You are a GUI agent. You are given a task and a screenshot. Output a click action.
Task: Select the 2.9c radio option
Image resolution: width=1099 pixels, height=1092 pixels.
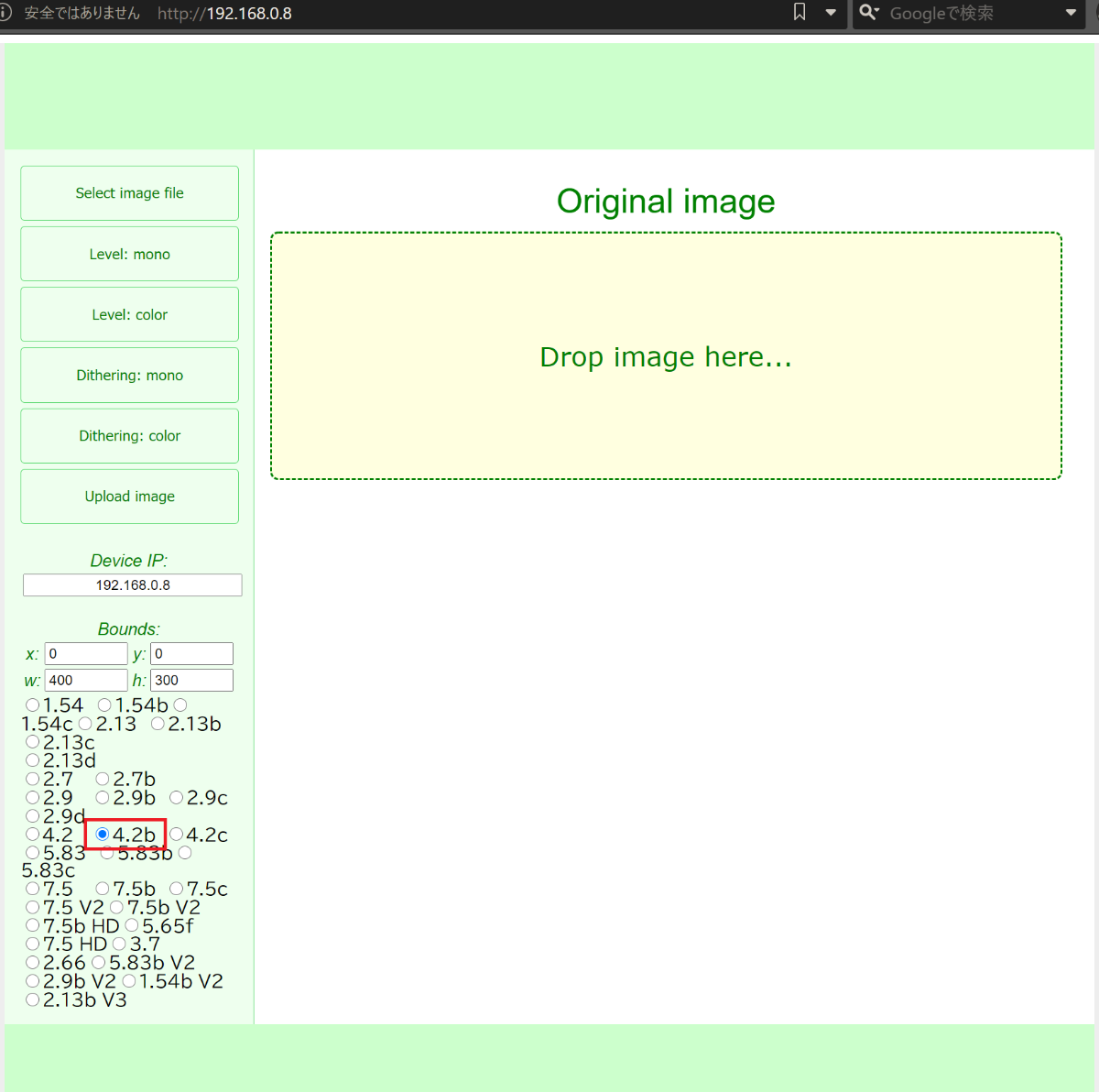[x=177, y=797]
